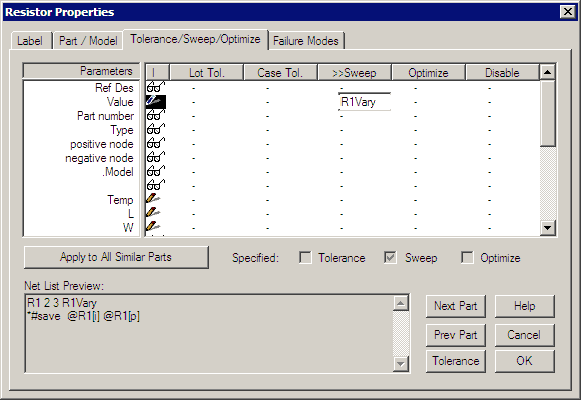This screenshot has width=581, height=400.
Task: Enable the Tolerance specified checkbox
Action: 305,257
